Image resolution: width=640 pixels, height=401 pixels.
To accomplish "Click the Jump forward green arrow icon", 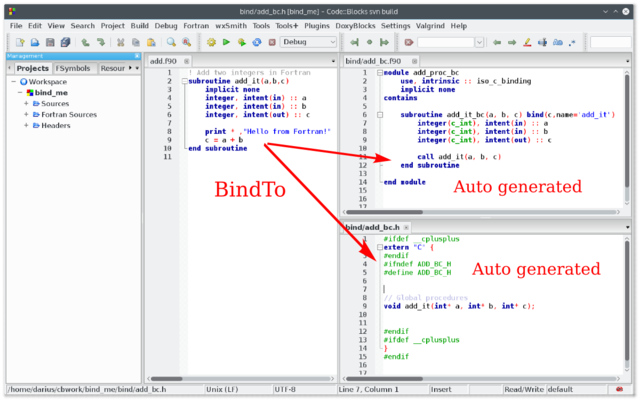I will coord(384,42).
